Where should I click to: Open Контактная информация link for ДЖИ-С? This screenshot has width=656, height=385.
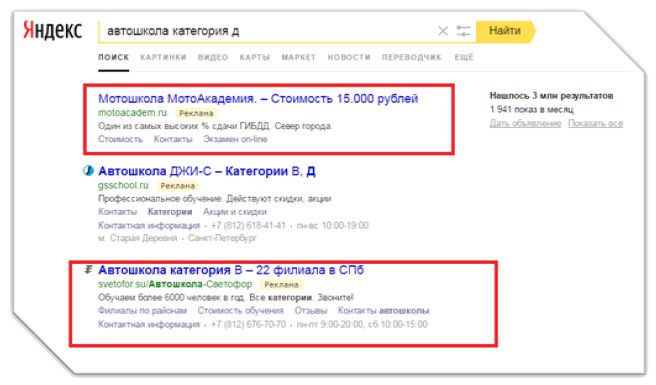click(x=149, y=226)
